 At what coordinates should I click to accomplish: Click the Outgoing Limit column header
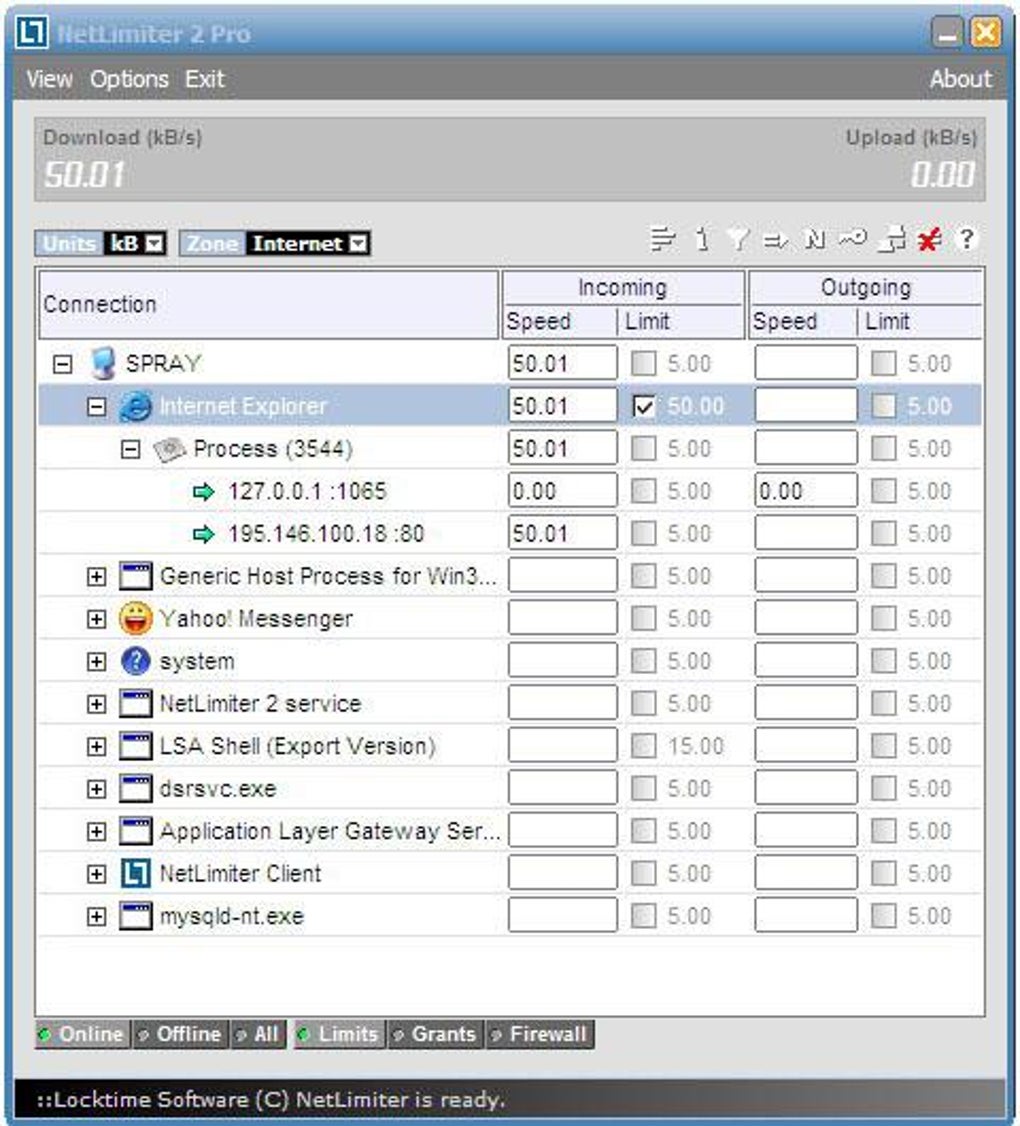coord(919,321)
